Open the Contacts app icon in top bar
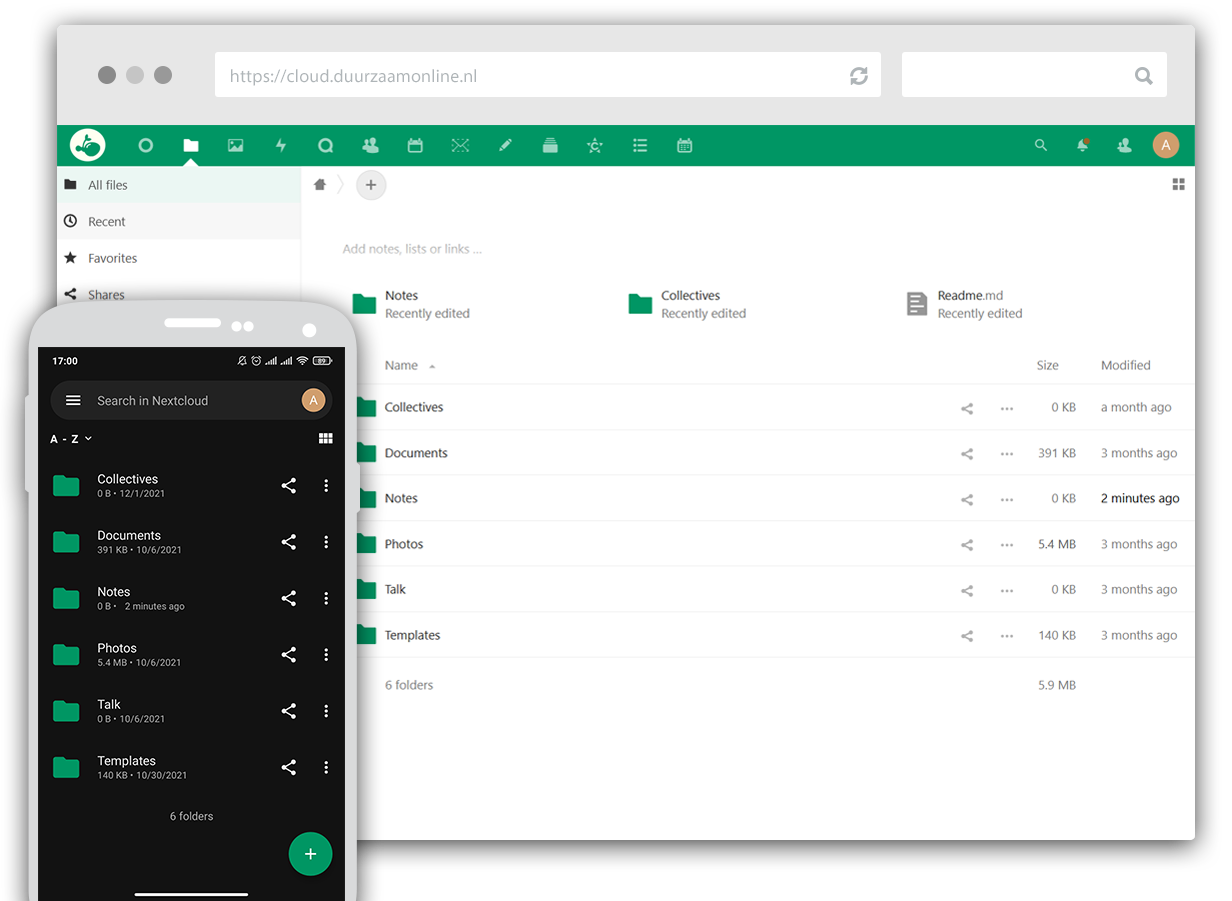This screenshot has height=901, width=1232. 370,146
